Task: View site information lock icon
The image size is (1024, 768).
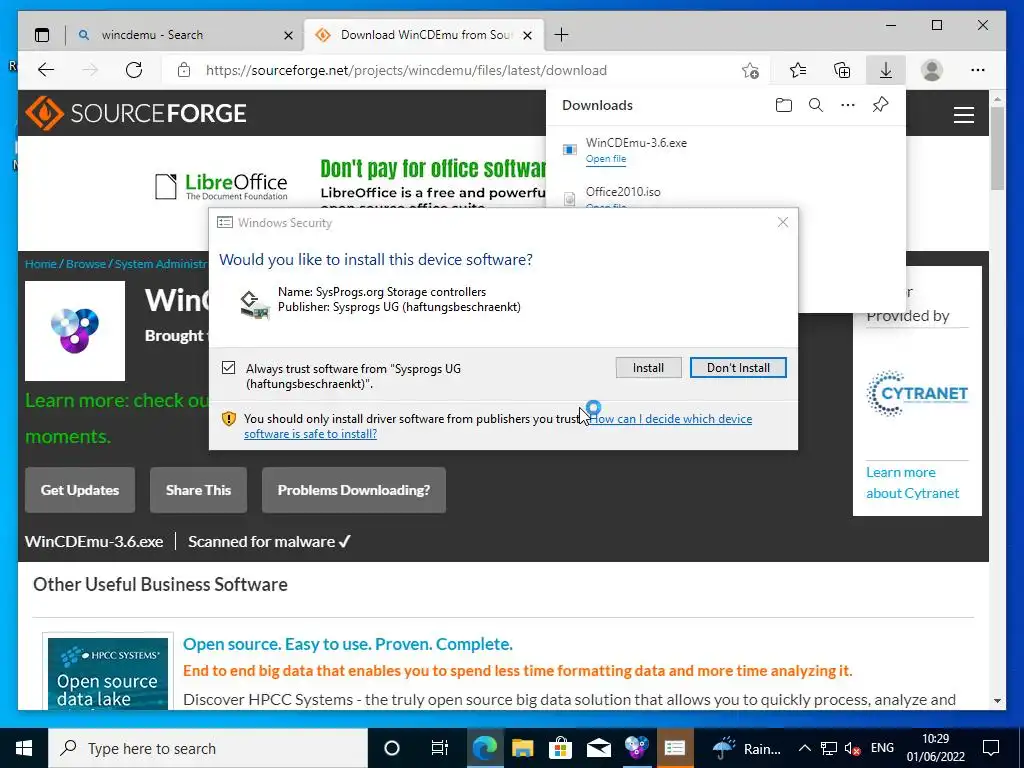Action: [x=184, y=70]
